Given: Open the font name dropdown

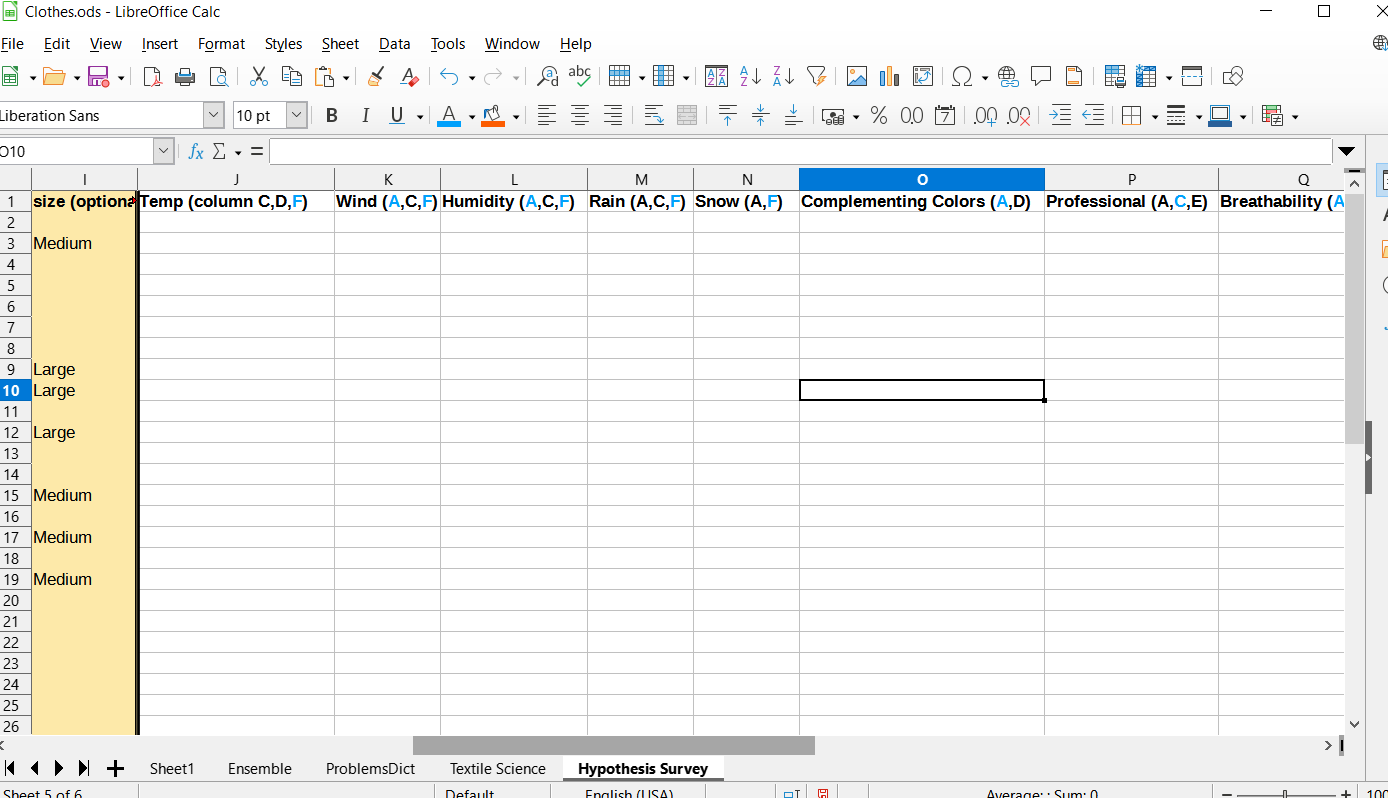Looking at the screenshot, I should (213, 116).
